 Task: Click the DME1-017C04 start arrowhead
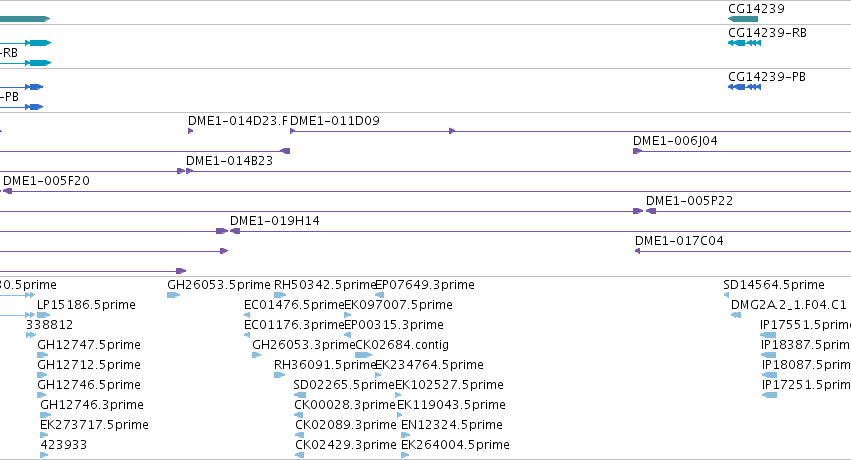tap(638, 251)
